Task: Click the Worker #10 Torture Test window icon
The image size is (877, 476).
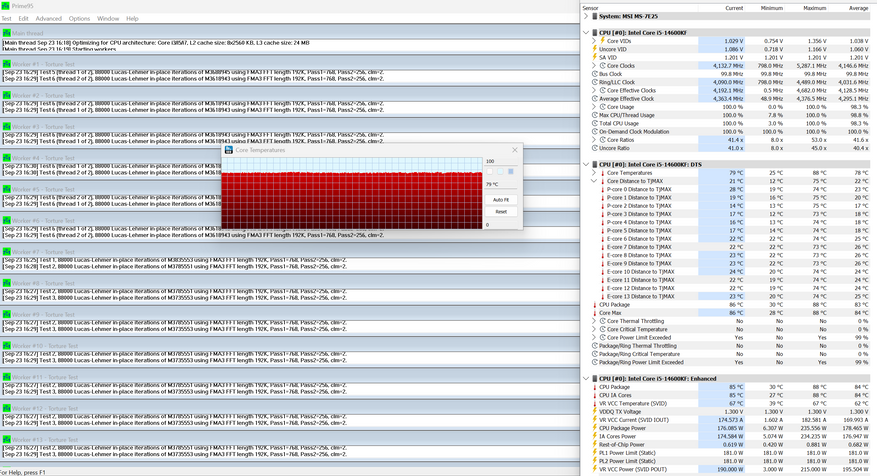Action: [x=7, y=345]
